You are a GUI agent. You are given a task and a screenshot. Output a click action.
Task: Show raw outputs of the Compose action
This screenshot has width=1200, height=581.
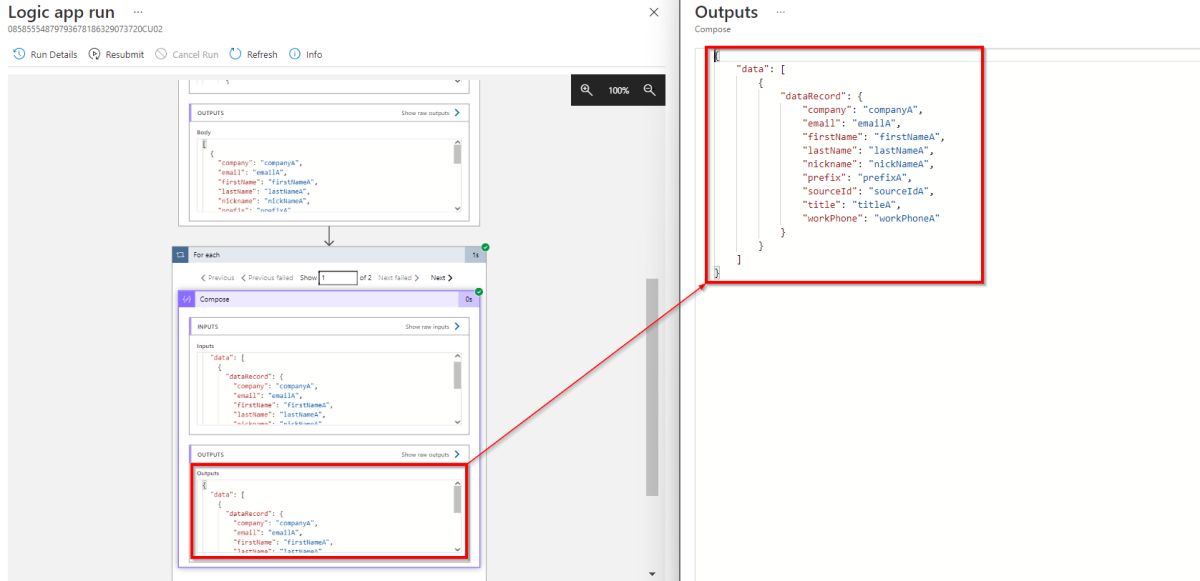tap(431, 454)
